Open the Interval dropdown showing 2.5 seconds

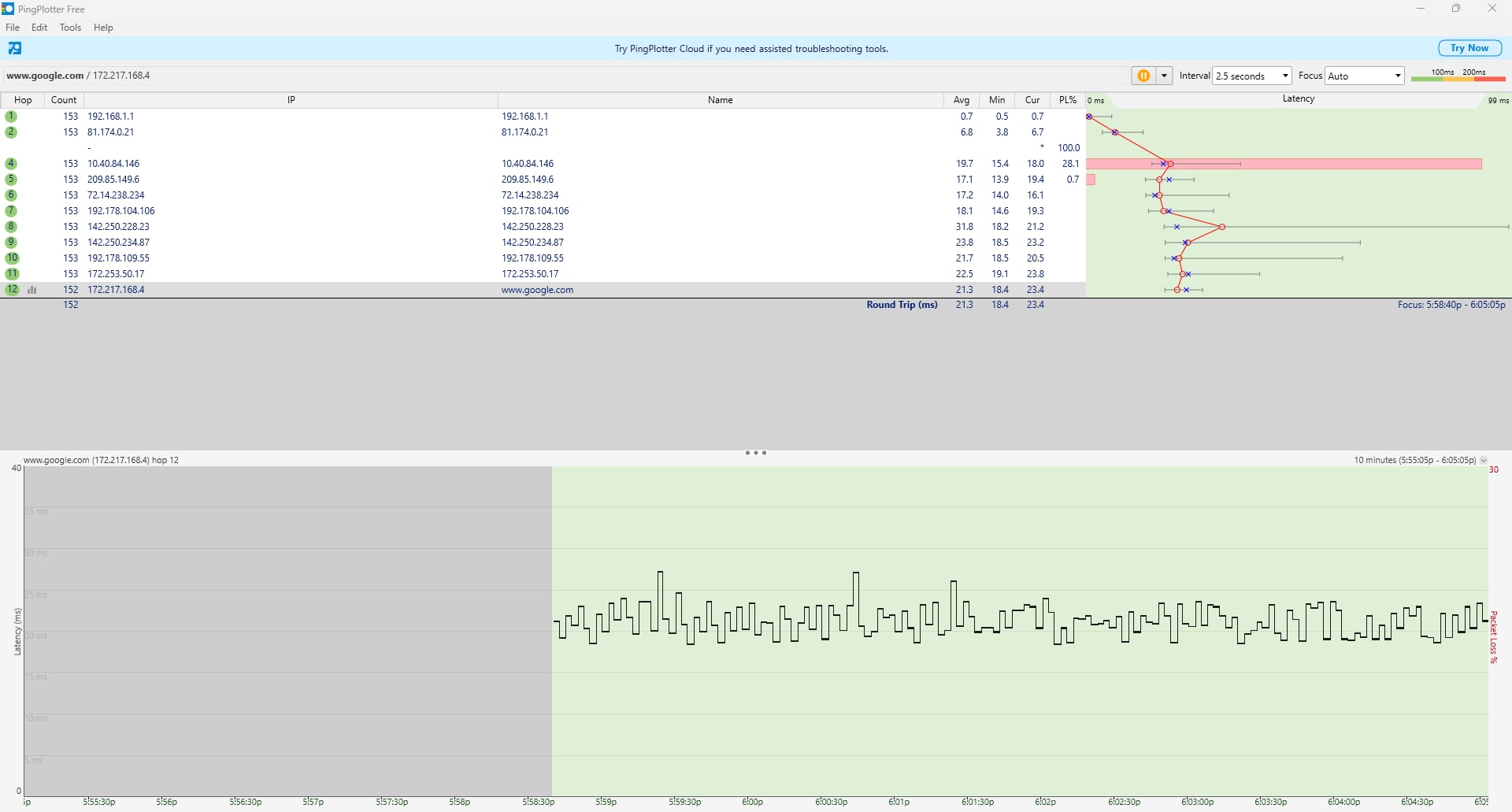click(1251, 76)
